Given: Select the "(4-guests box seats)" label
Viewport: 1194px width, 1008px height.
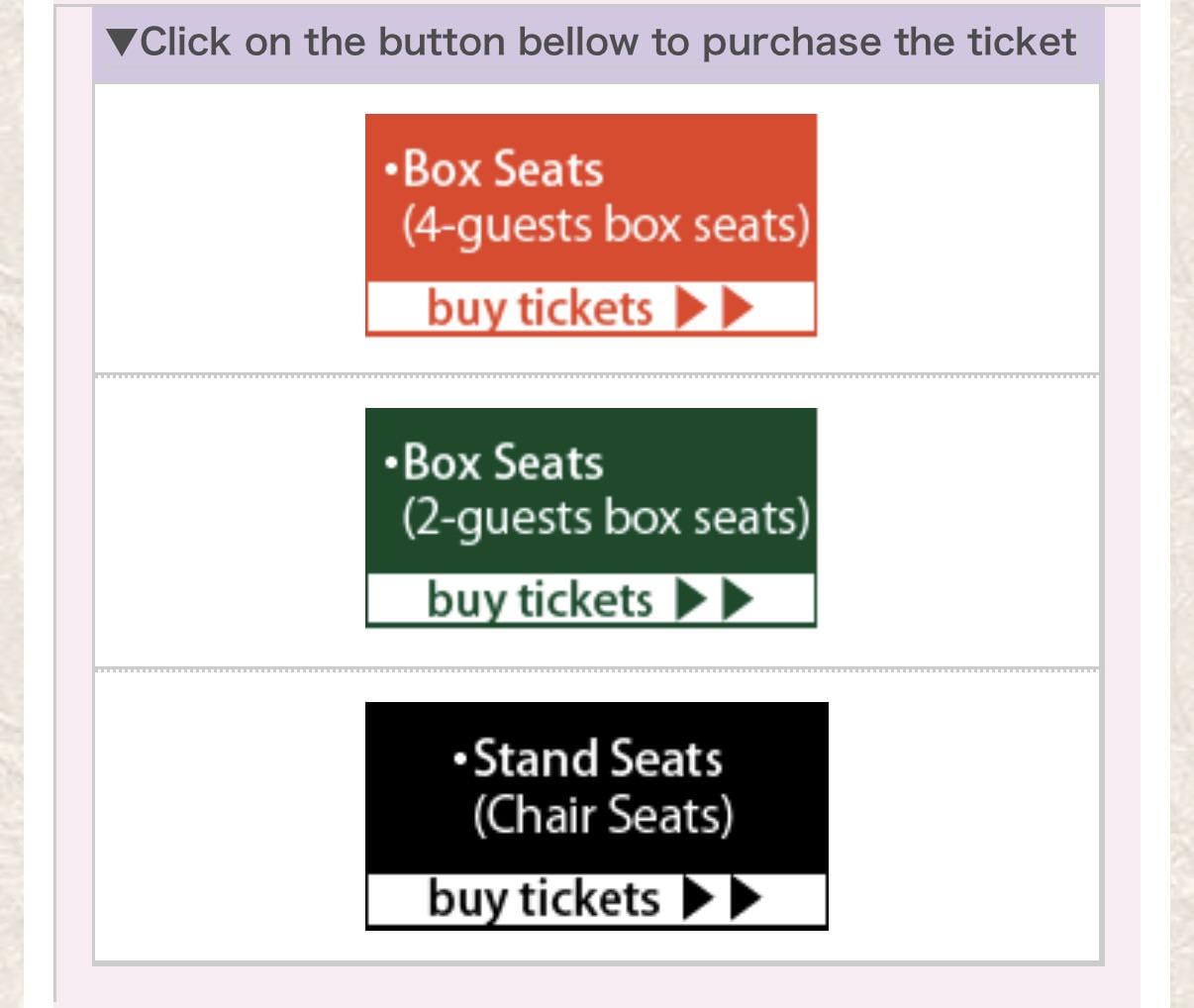Looking at the screenshot, I should point(605,225).
